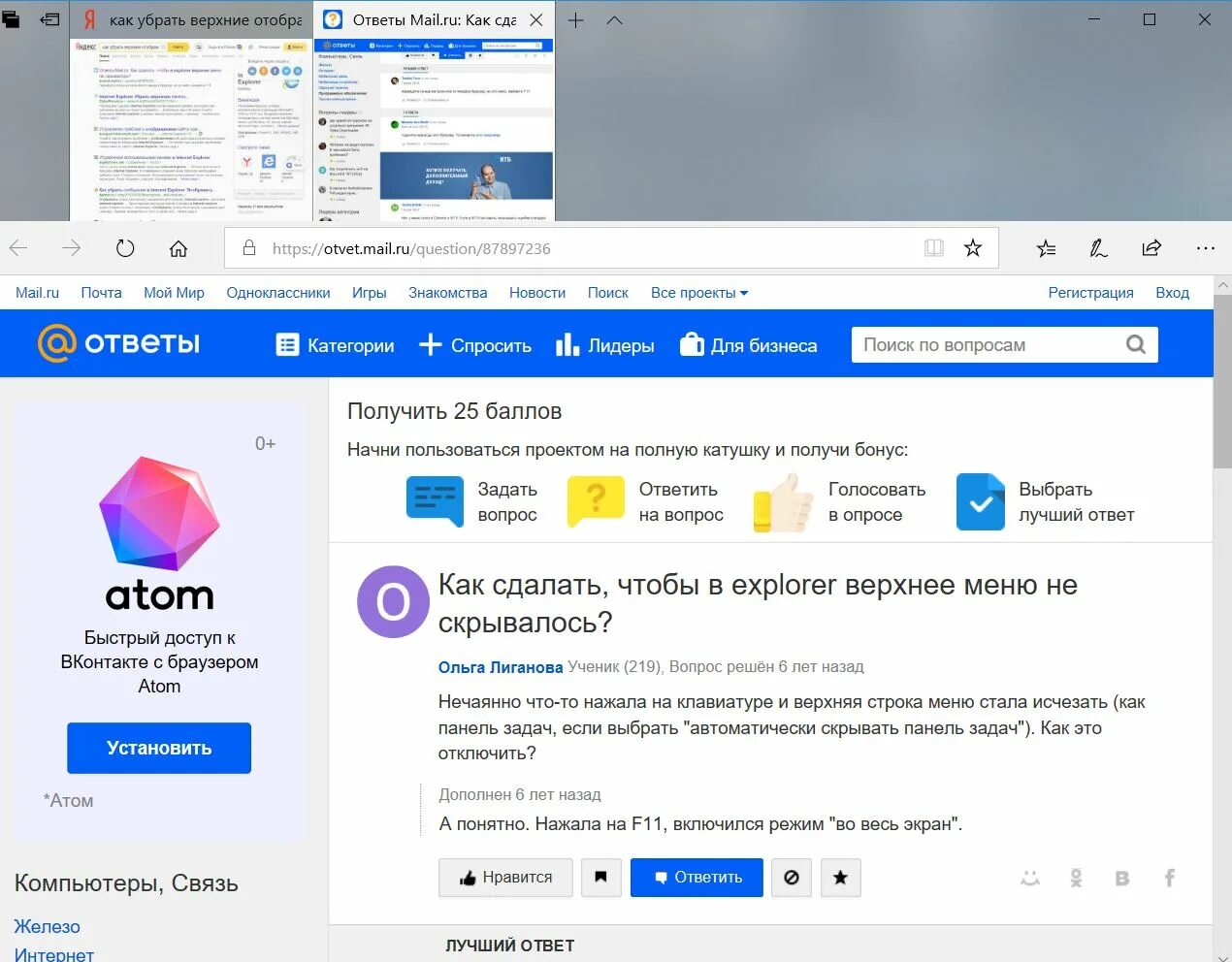Click Спросить to ask a question
This screenshot has width=1232, height=962.
point(475,345)
